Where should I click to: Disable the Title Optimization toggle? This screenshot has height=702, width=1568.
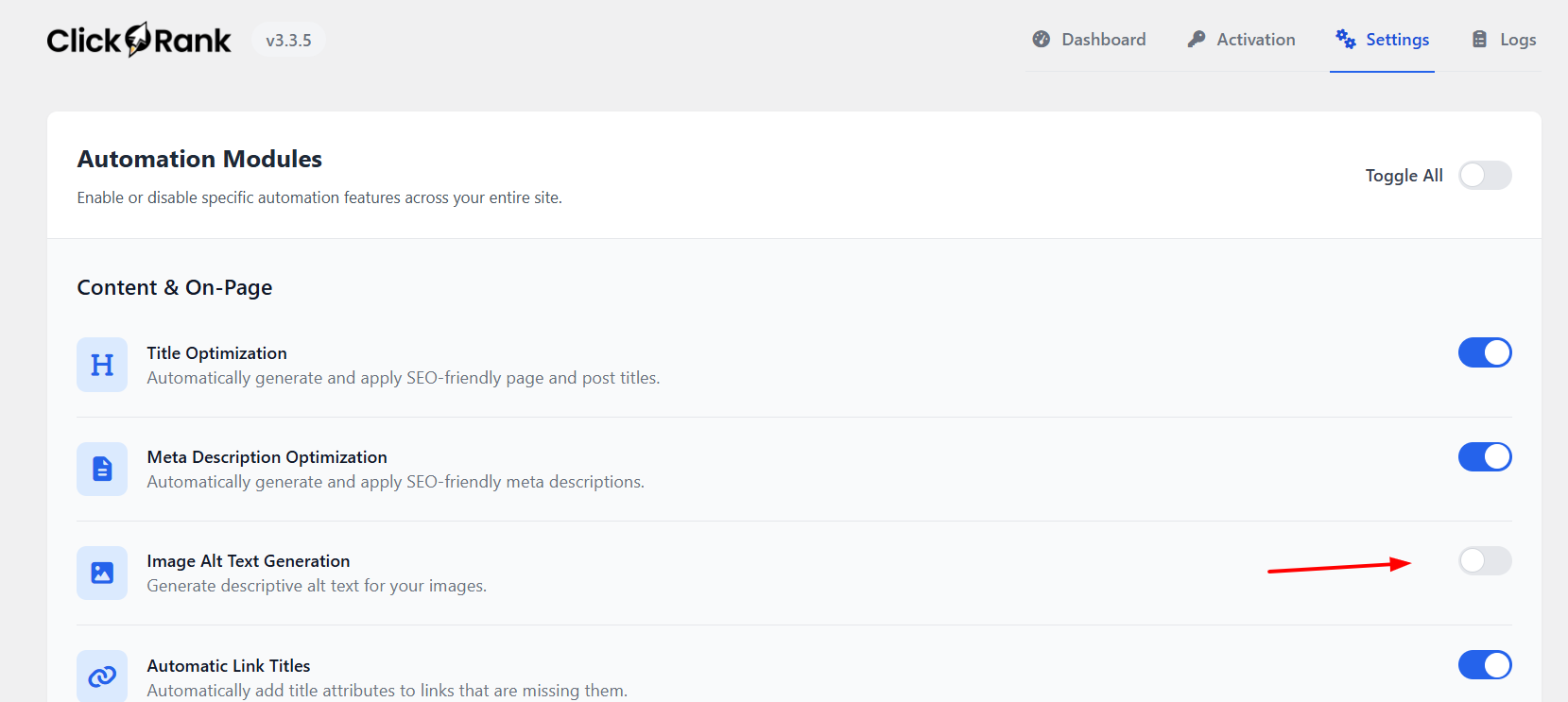coord(1485,352)
